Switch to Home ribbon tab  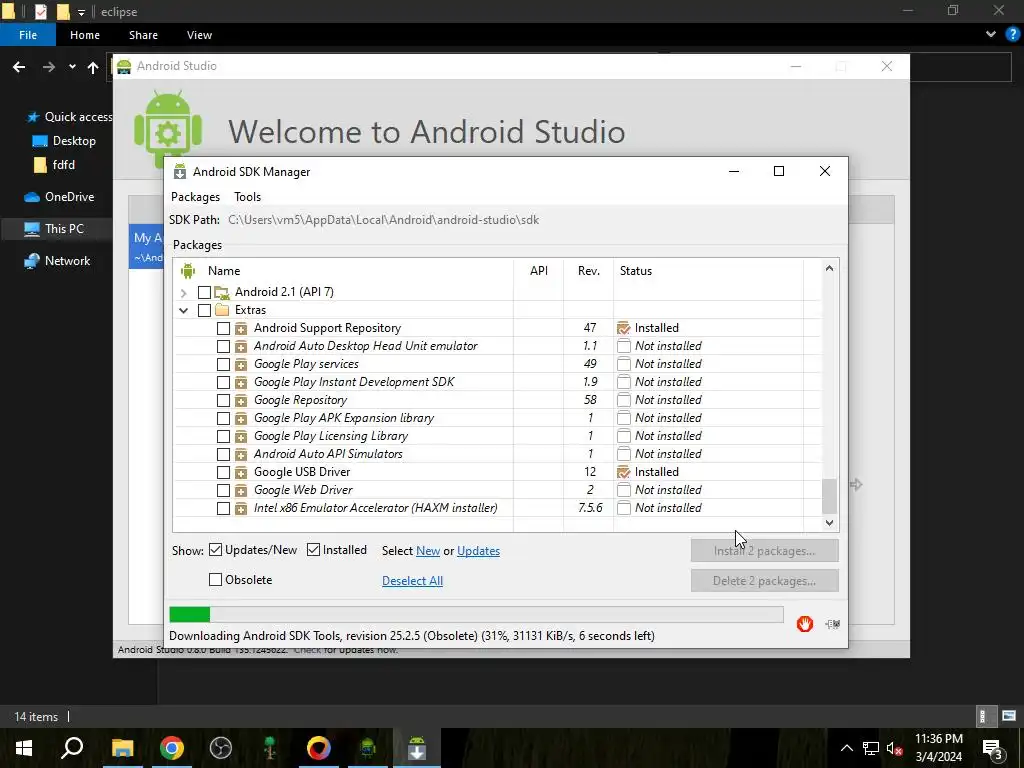click(85, 35)
